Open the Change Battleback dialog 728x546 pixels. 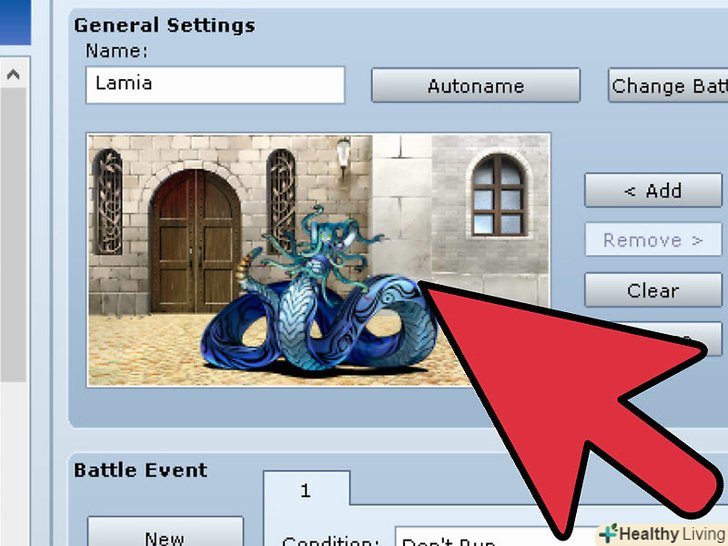(x=668, y=85)
